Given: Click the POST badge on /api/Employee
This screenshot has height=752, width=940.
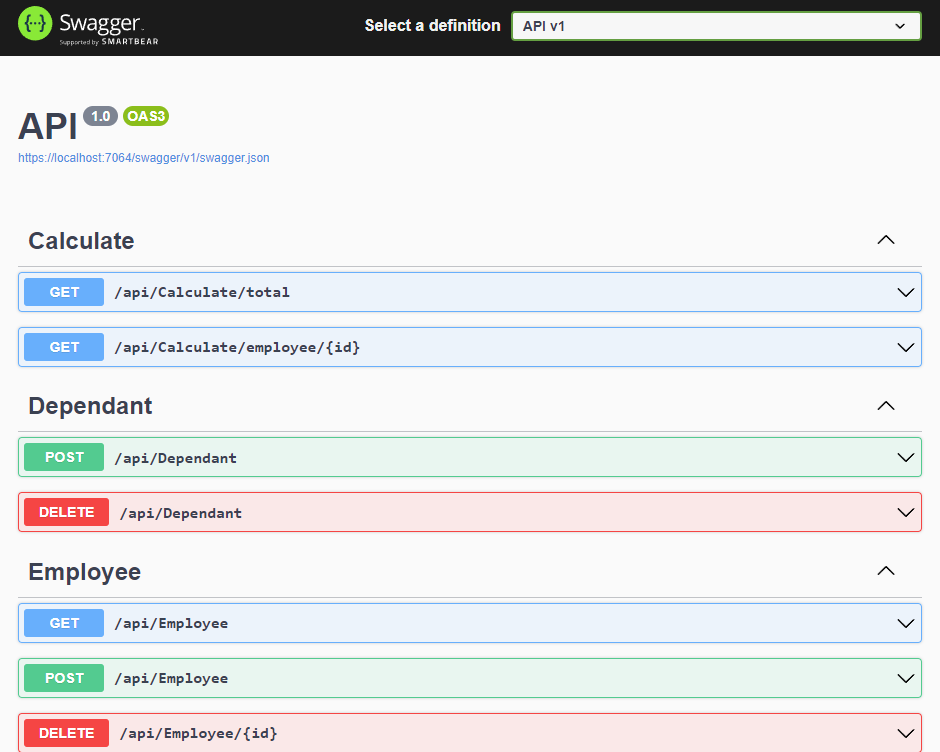Looking at the screenshot, I should [63, 677].
